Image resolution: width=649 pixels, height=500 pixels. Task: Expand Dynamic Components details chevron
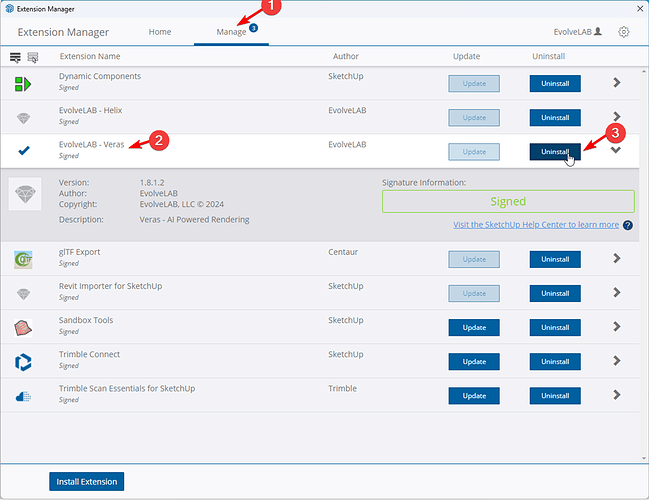click(616, 83)
